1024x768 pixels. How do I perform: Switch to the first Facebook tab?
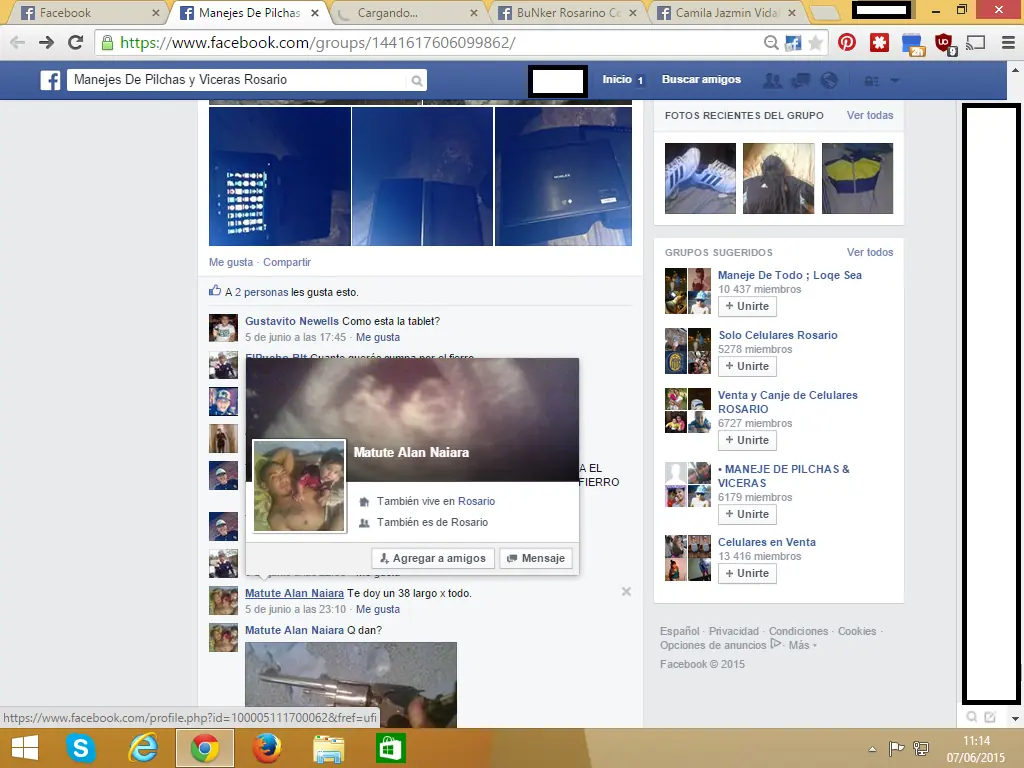tap(86, 12)
